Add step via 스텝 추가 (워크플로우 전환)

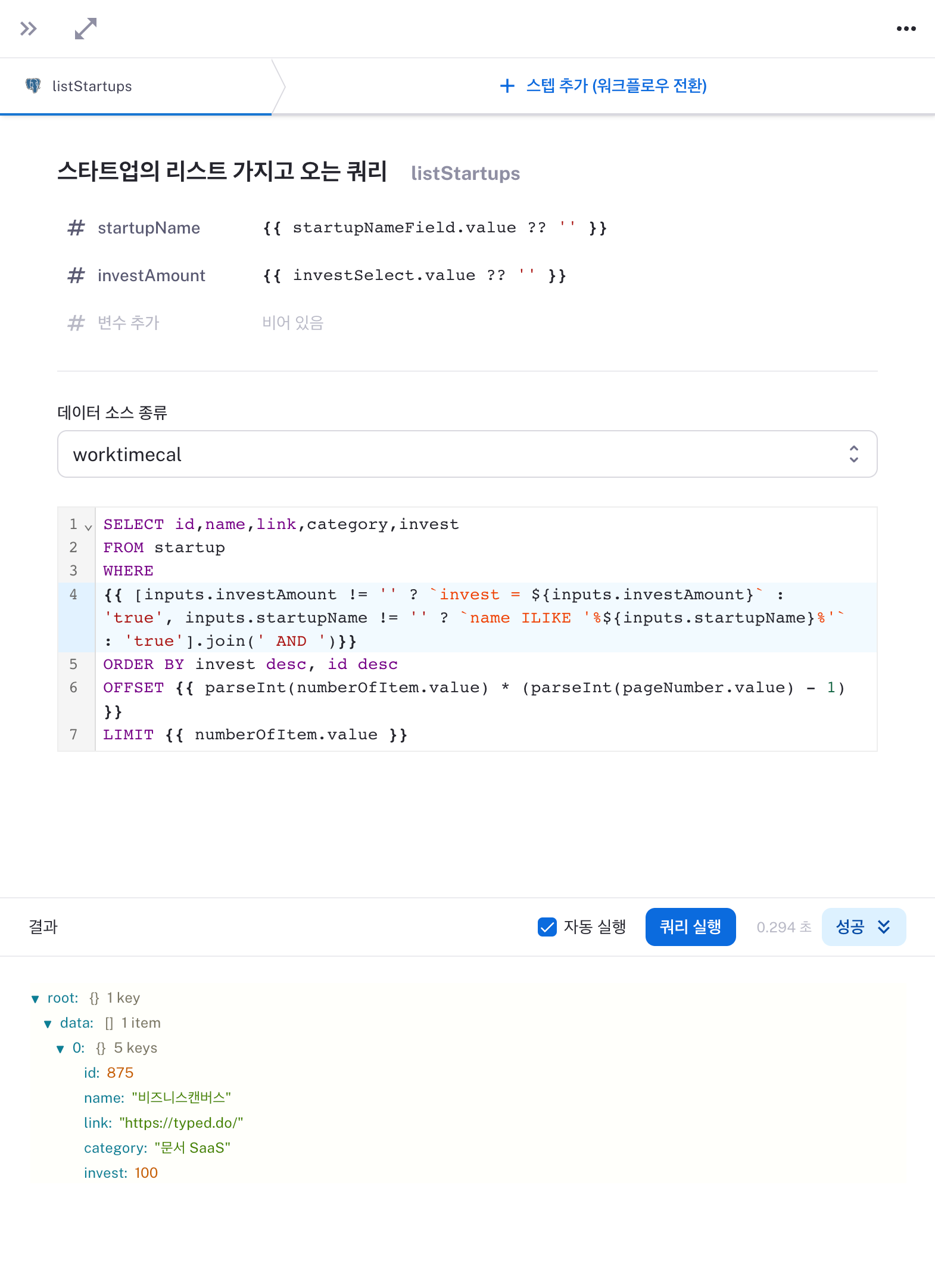[x=603, y=86]
